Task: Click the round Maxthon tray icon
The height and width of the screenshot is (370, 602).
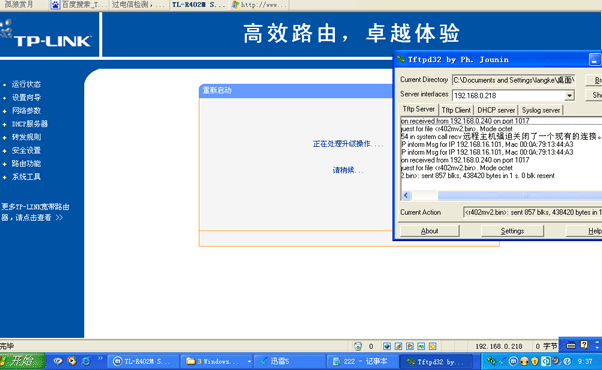Action: (513, 361)
